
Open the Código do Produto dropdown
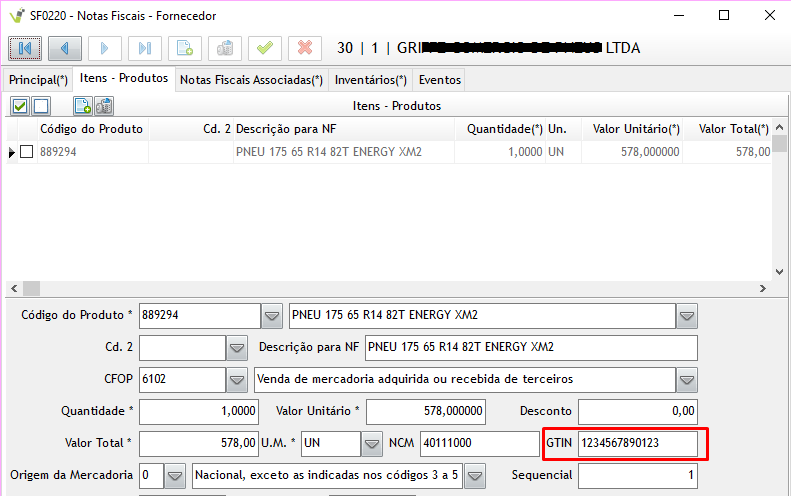(272, 317)
